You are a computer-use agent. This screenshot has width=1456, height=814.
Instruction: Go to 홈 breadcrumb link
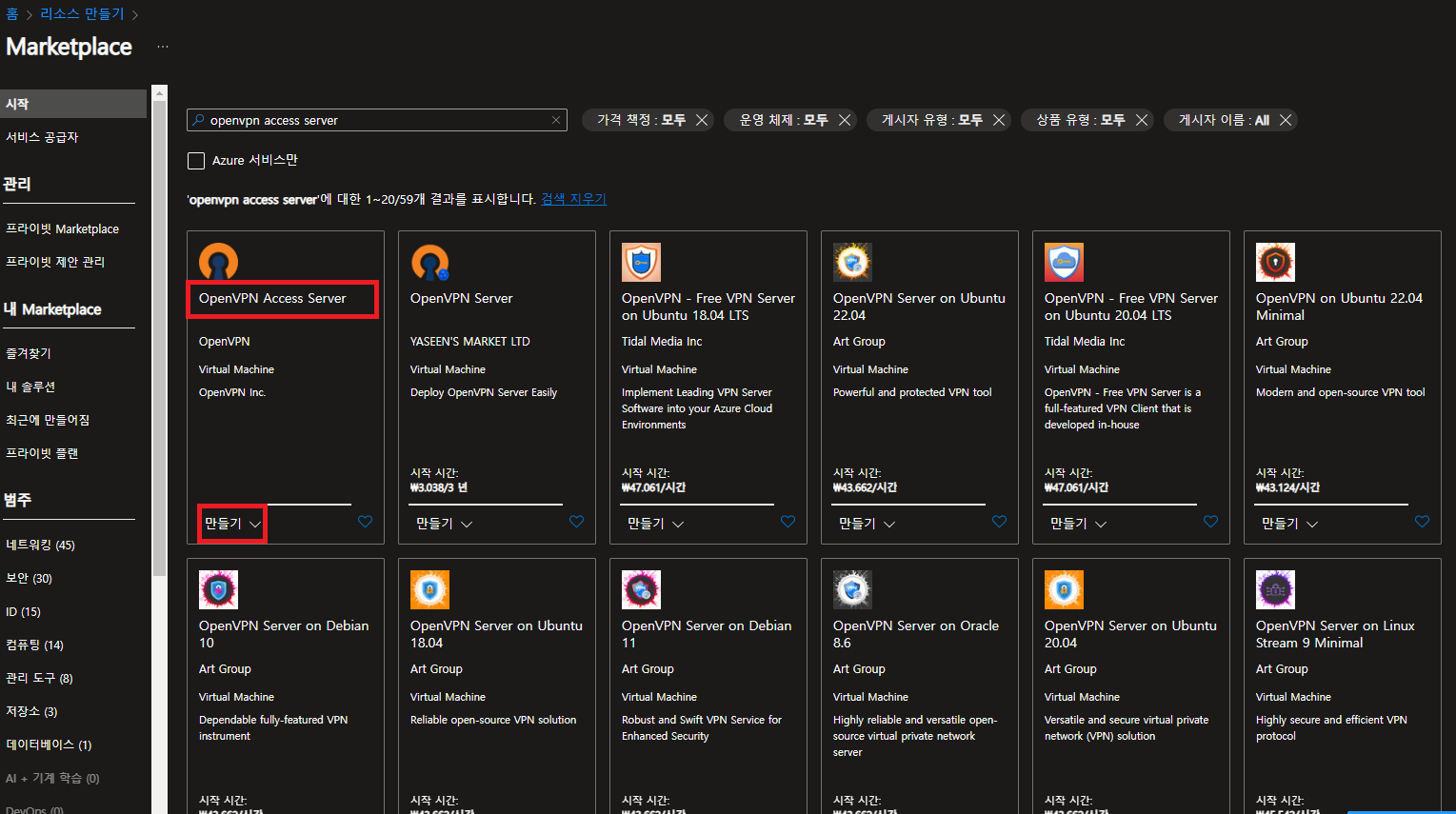coord(11,13)
